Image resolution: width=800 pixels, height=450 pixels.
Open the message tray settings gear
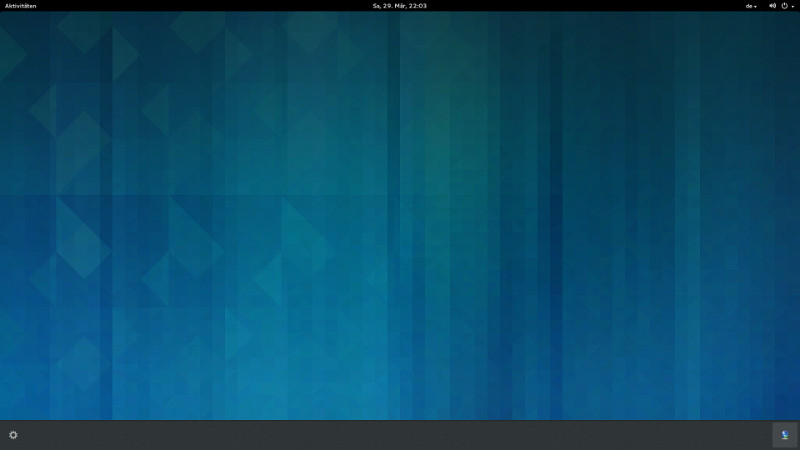click(x=13, y=435)
